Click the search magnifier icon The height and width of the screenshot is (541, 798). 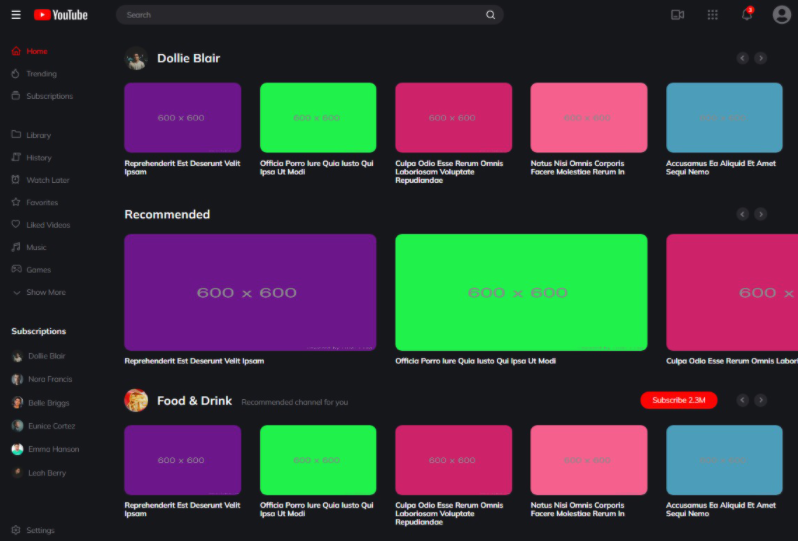tap(490, 15)
